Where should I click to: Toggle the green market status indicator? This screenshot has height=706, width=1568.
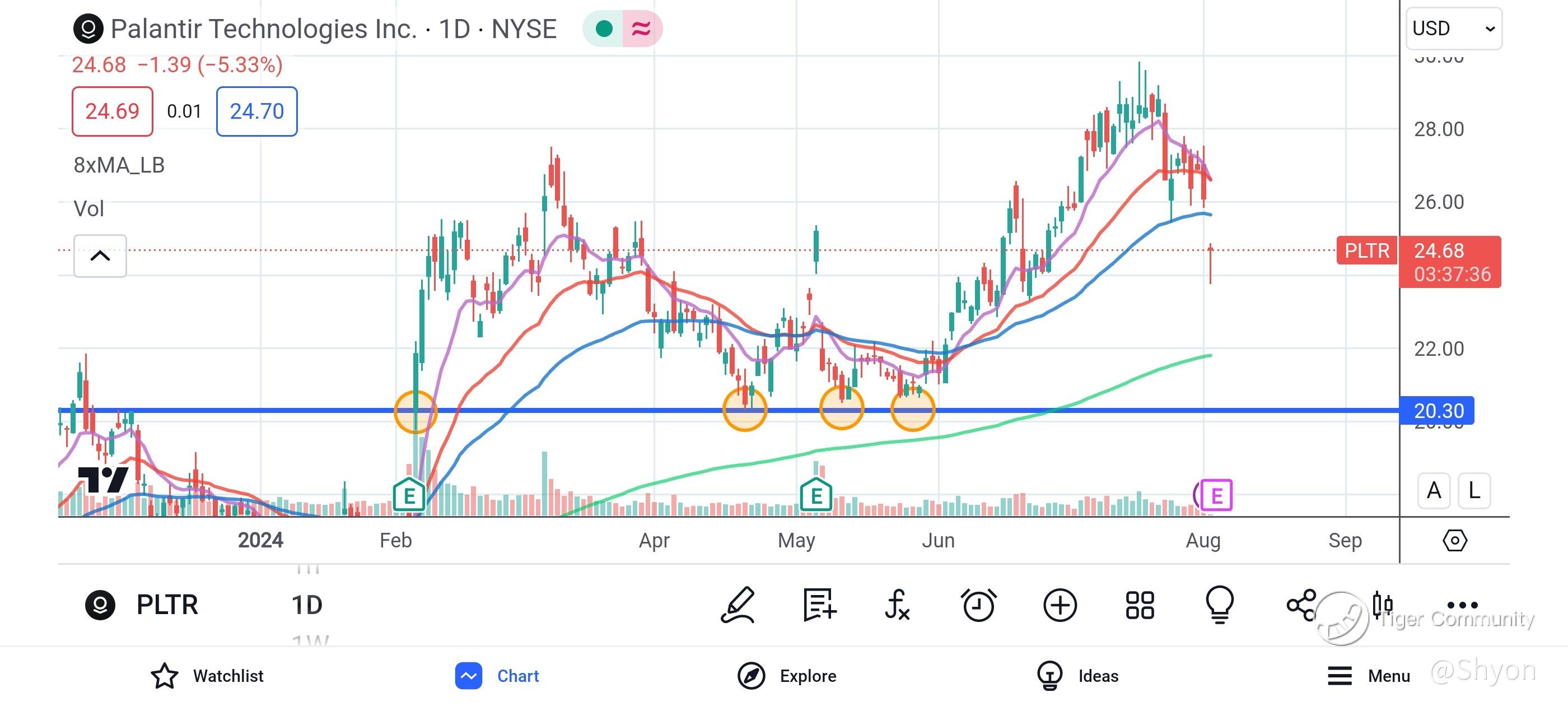point(604,29)
